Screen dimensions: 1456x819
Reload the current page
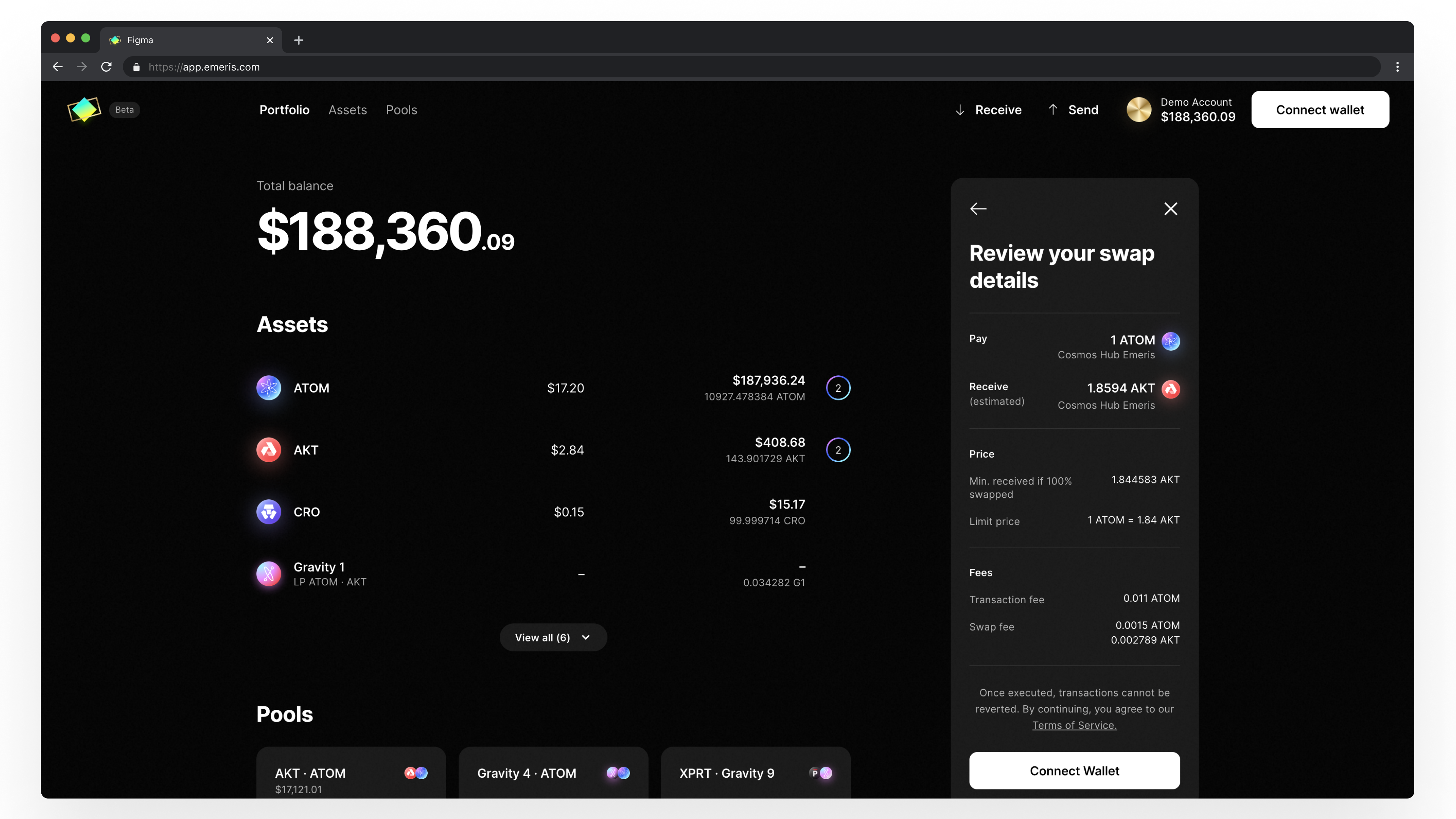point(106,67)
